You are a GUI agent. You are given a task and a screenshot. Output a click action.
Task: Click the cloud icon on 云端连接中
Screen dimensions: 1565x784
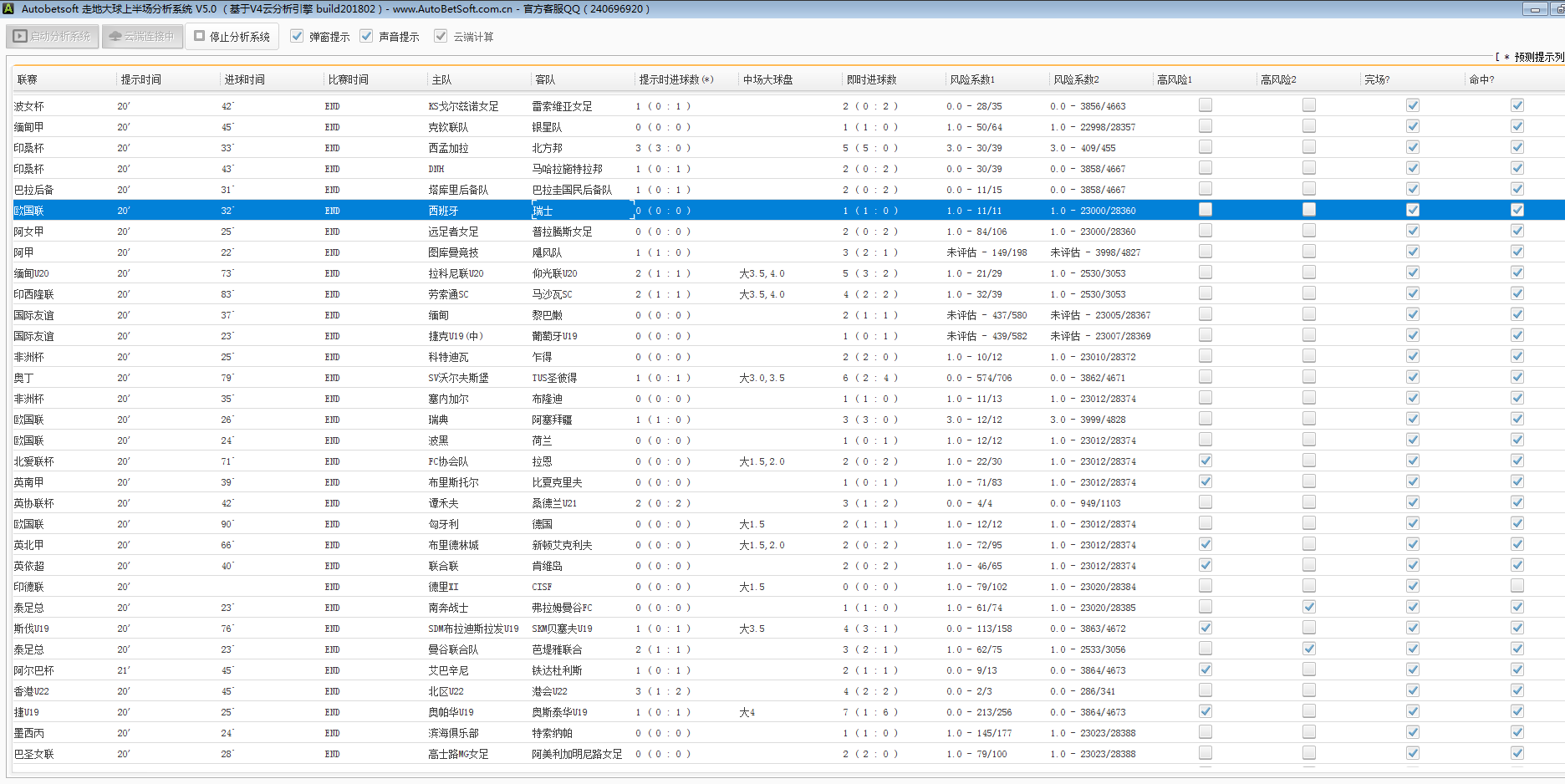115,37
